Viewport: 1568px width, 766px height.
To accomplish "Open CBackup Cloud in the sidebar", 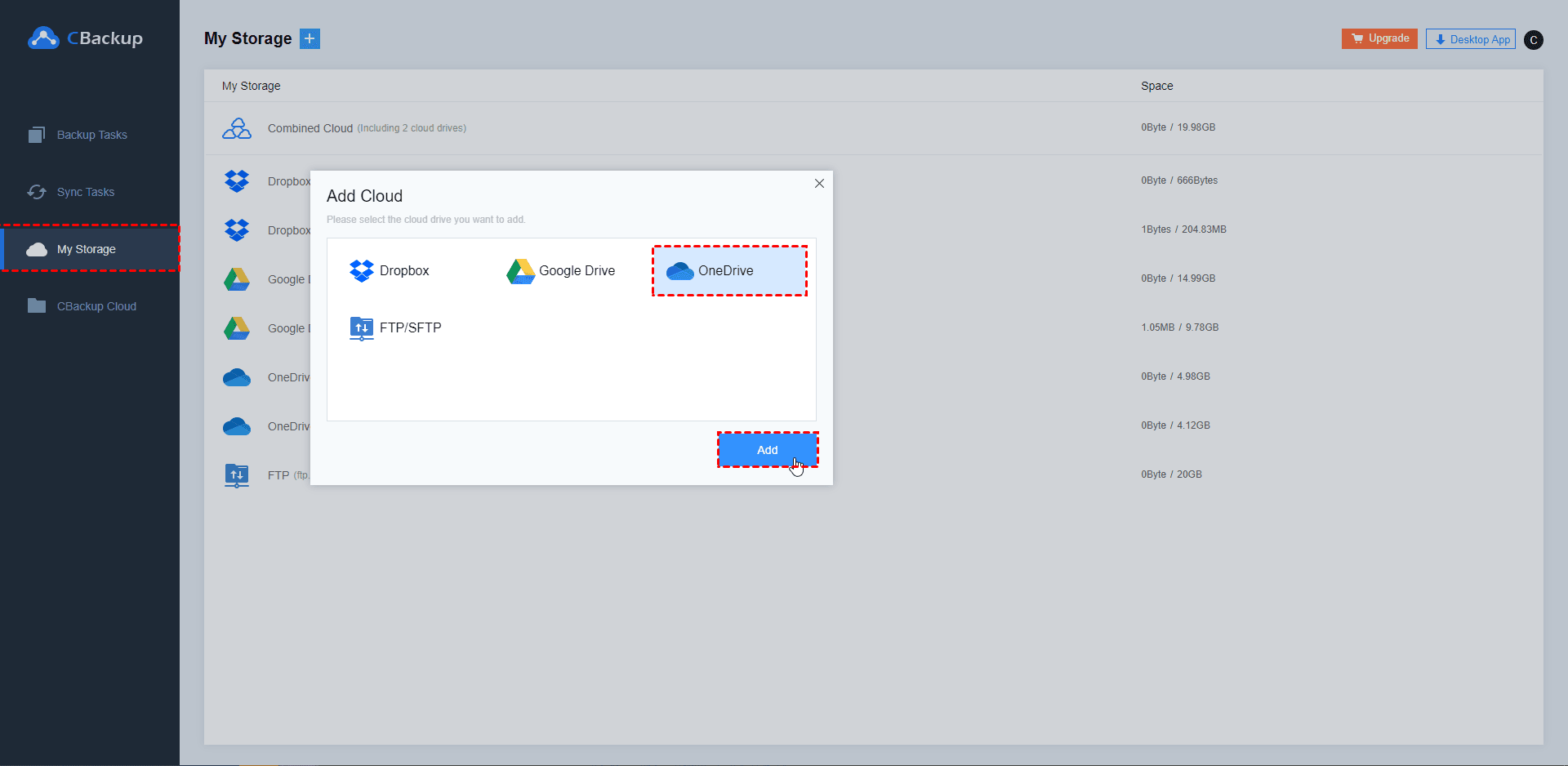I will 90,306.
